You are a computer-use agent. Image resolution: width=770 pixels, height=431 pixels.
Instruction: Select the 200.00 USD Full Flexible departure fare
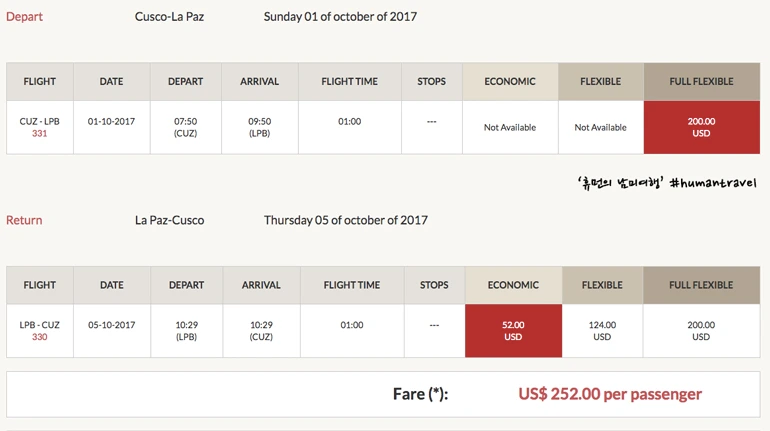[701, 127]
